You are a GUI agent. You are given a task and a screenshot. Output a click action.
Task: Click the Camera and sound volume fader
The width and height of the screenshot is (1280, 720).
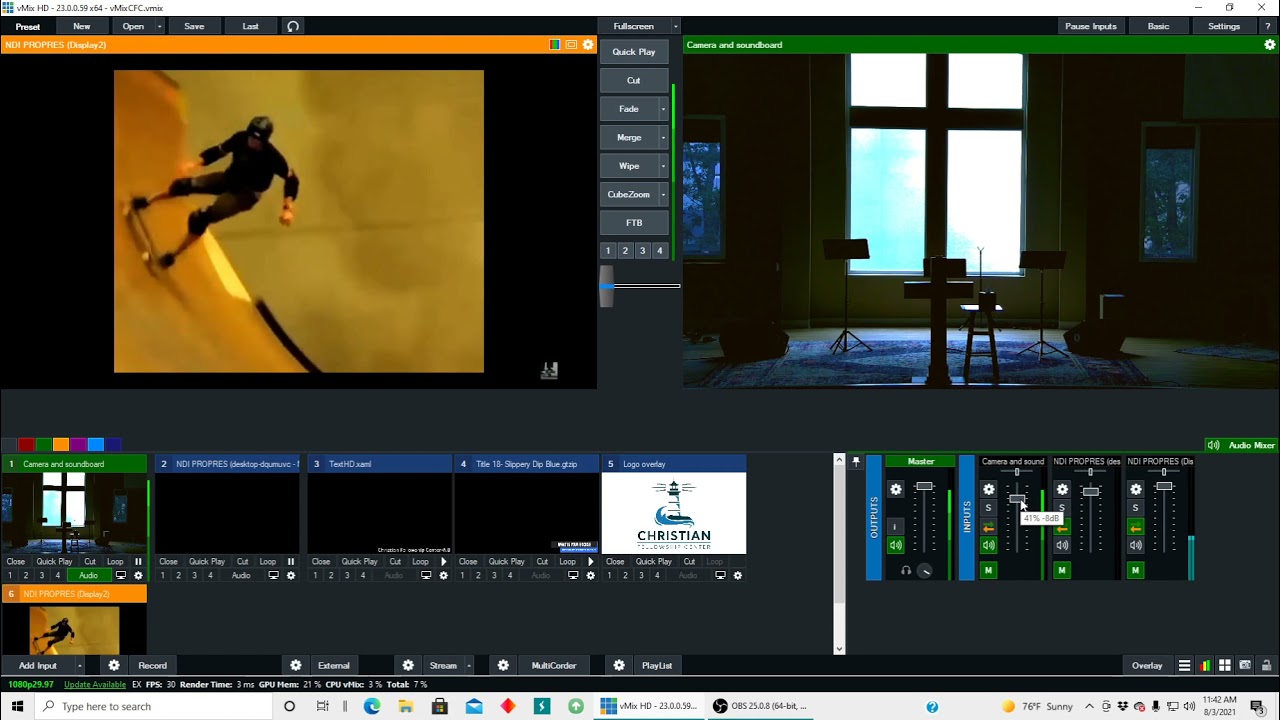pyautogui.click(x=1017, y=499)
